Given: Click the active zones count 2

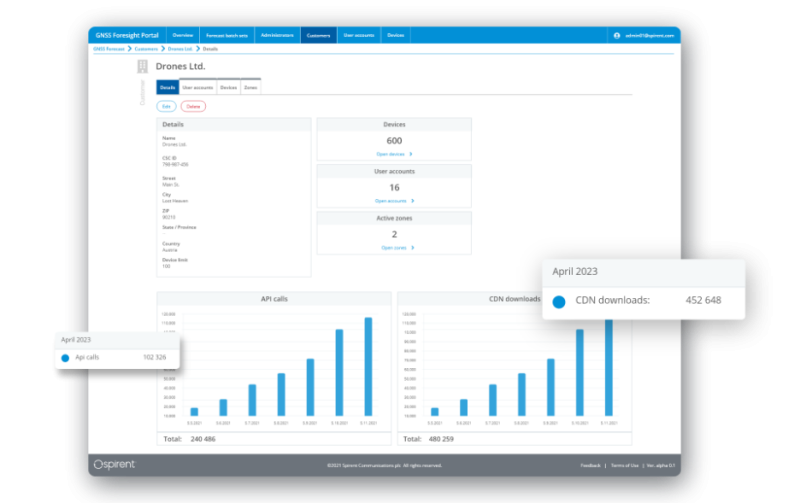Looking at the screenshot, I should [x=394, y=235].
